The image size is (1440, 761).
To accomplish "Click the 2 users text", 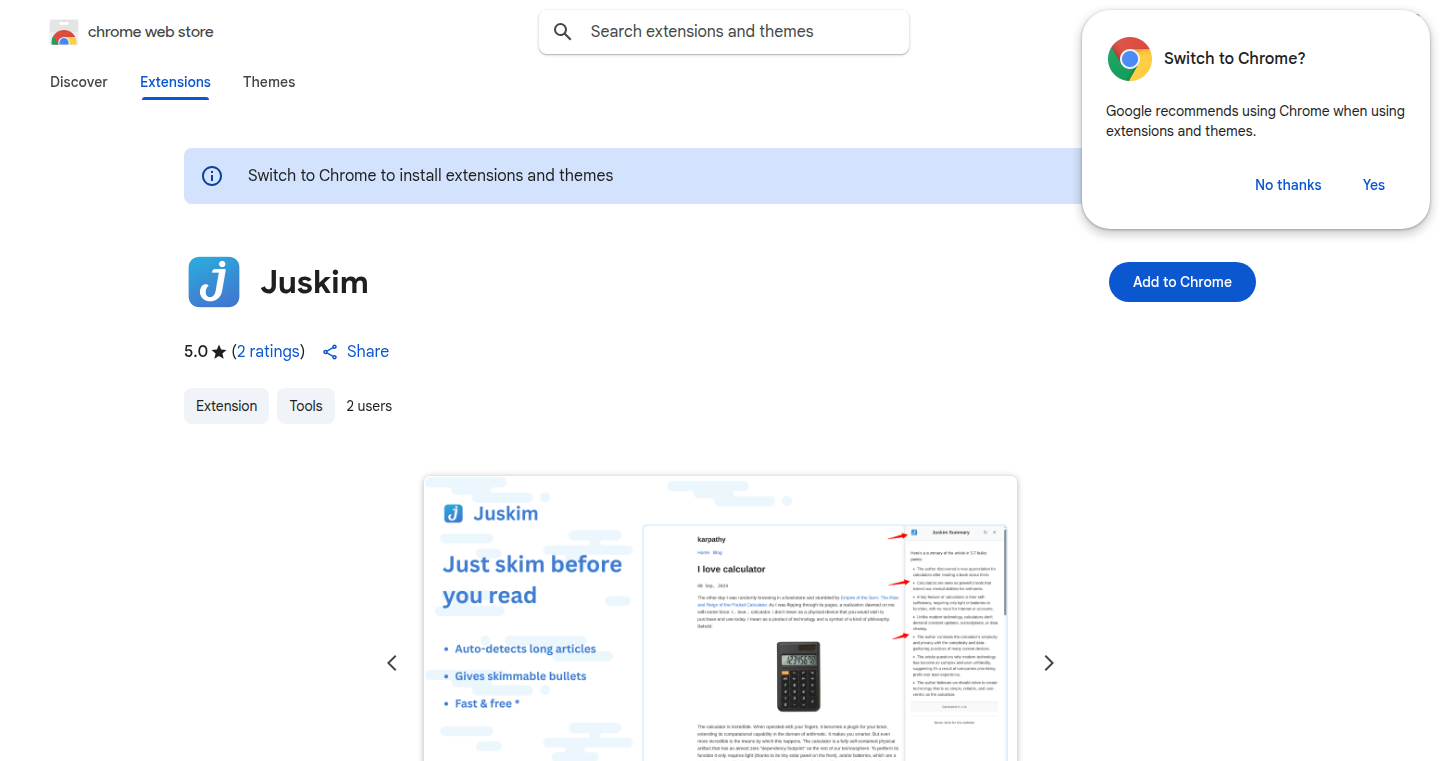I will pyautogui.click(x=369, y=406).
